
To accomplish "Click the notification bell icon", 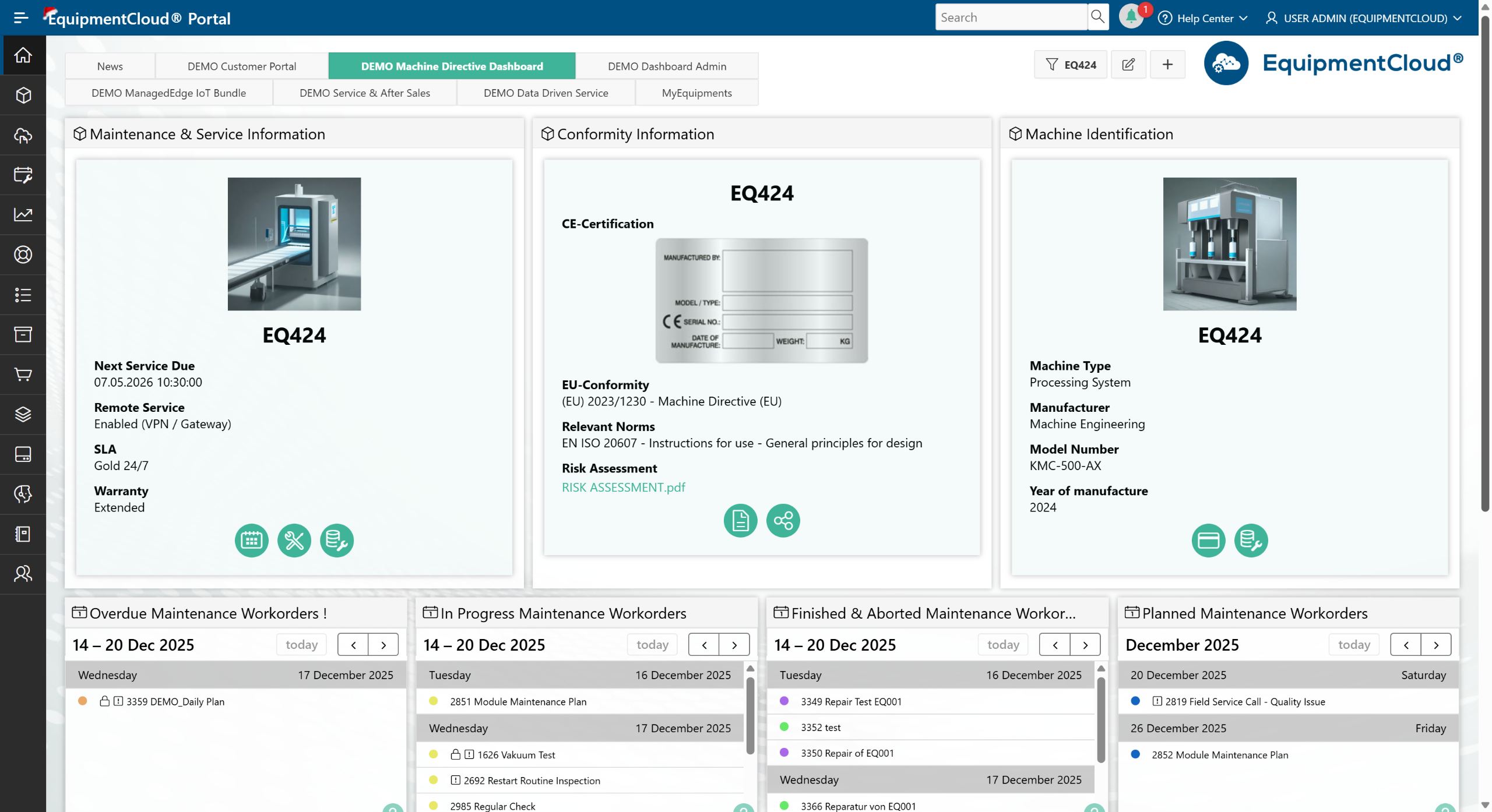I will 1131,17.
